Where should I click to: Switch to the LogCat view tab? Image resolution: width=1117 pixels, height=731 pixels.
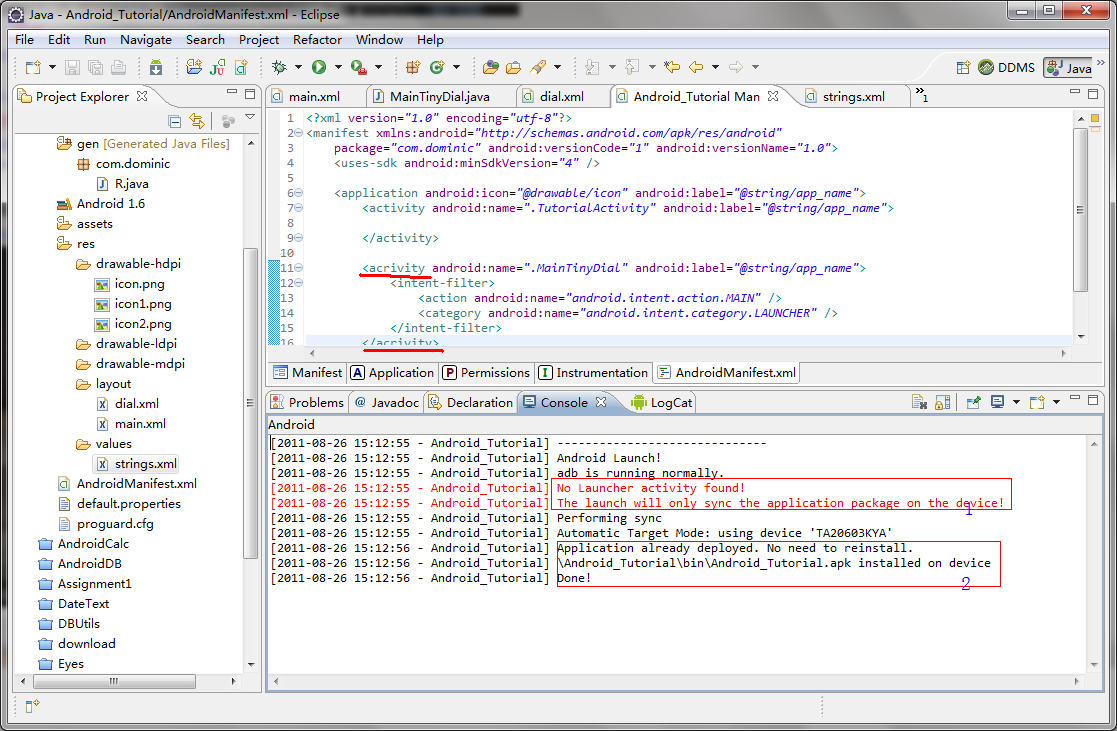pyautogui.click(x=662, y=403)
